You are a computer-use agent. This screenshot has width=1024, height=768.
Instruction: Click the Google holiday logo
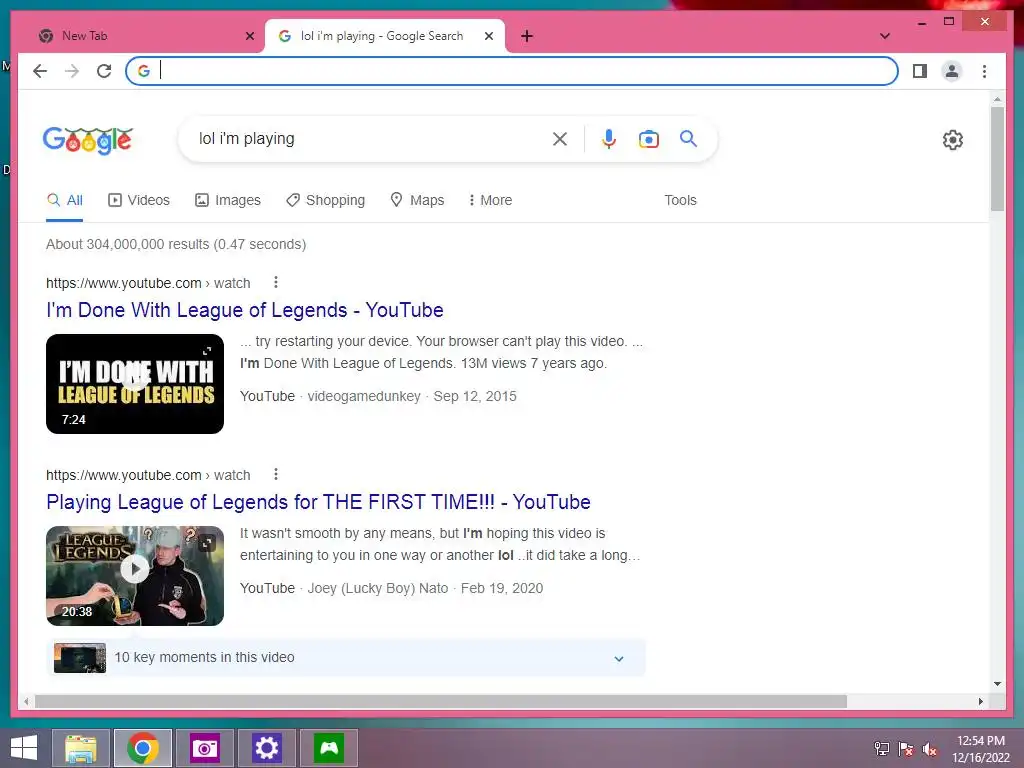88,140
